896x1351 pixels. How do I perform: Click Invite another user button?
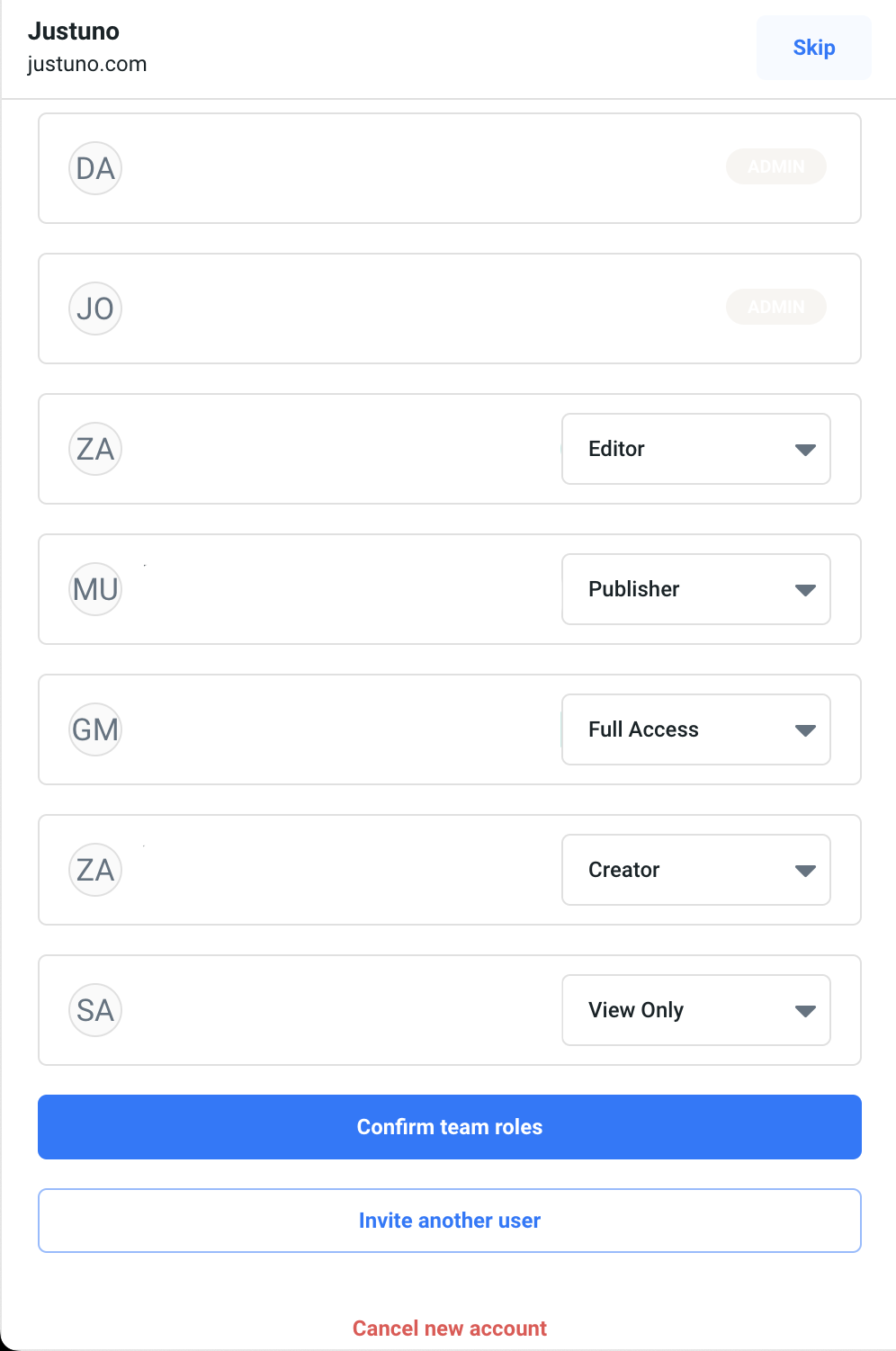coord(450,1221)
